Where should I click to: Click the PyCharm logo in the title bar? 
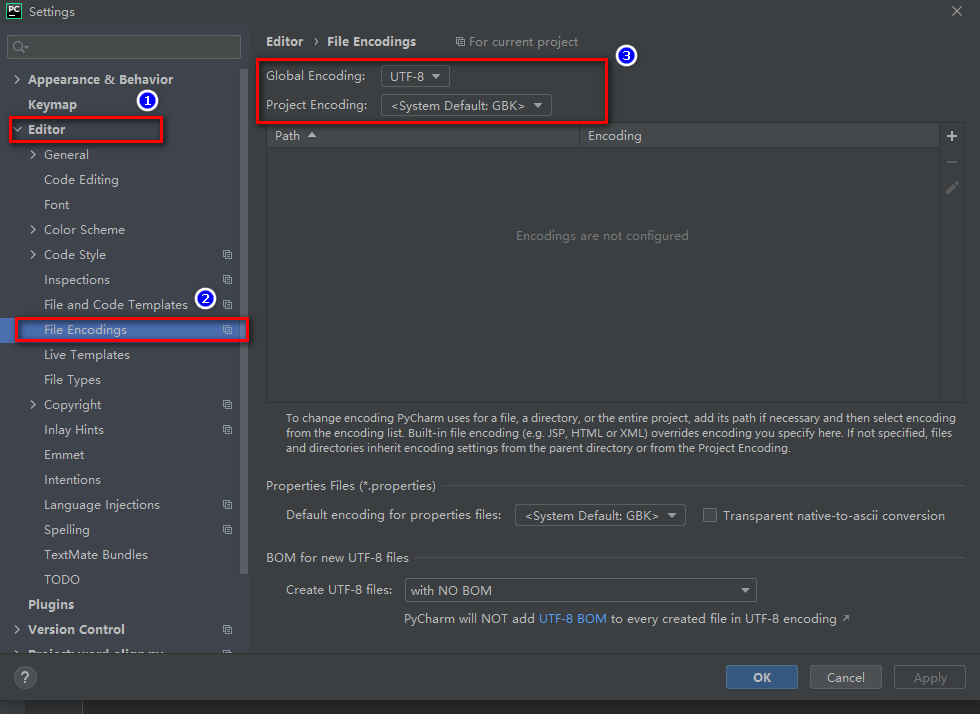coord(14,11)
